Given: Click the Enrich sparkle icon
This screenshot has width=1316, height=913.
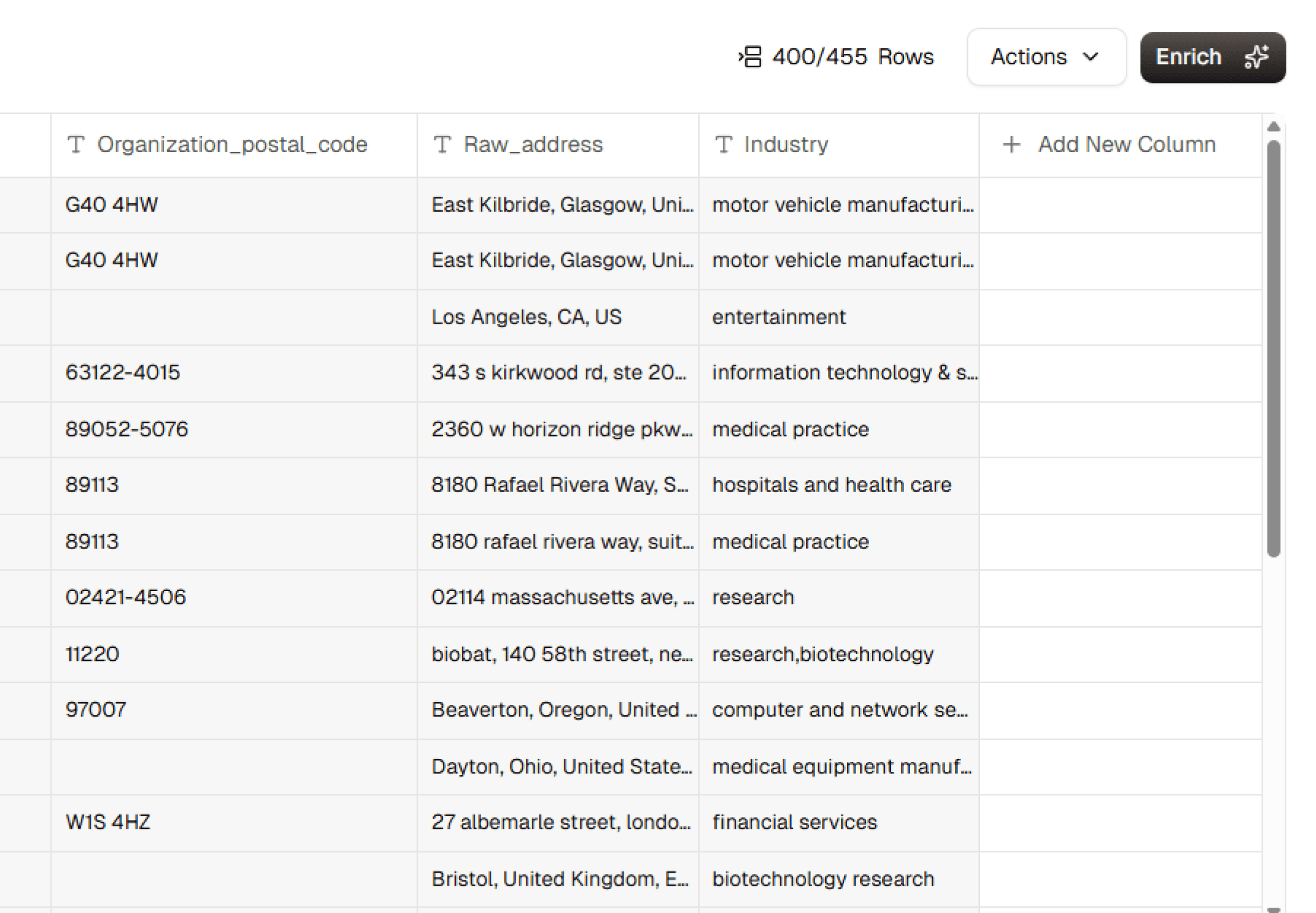Looking at the screenshot, I should click(1256, 57).
